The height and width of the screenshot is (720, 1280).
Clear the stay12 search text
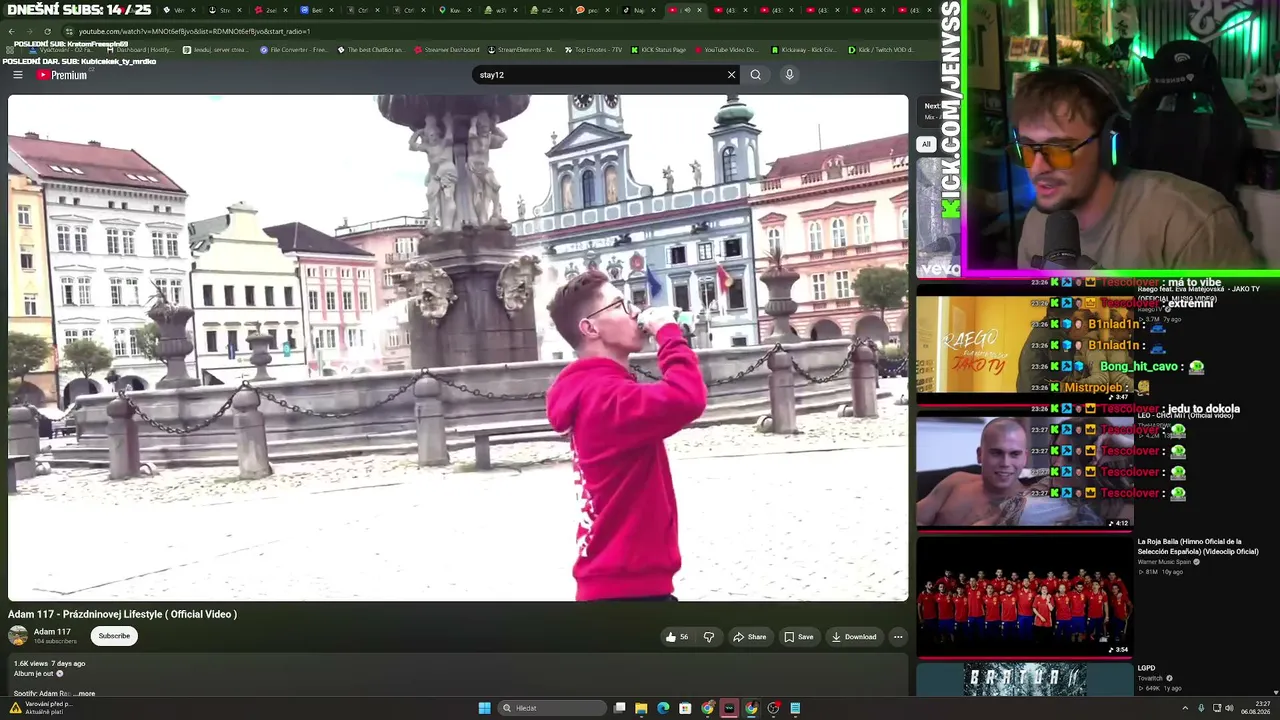(731, 75)
